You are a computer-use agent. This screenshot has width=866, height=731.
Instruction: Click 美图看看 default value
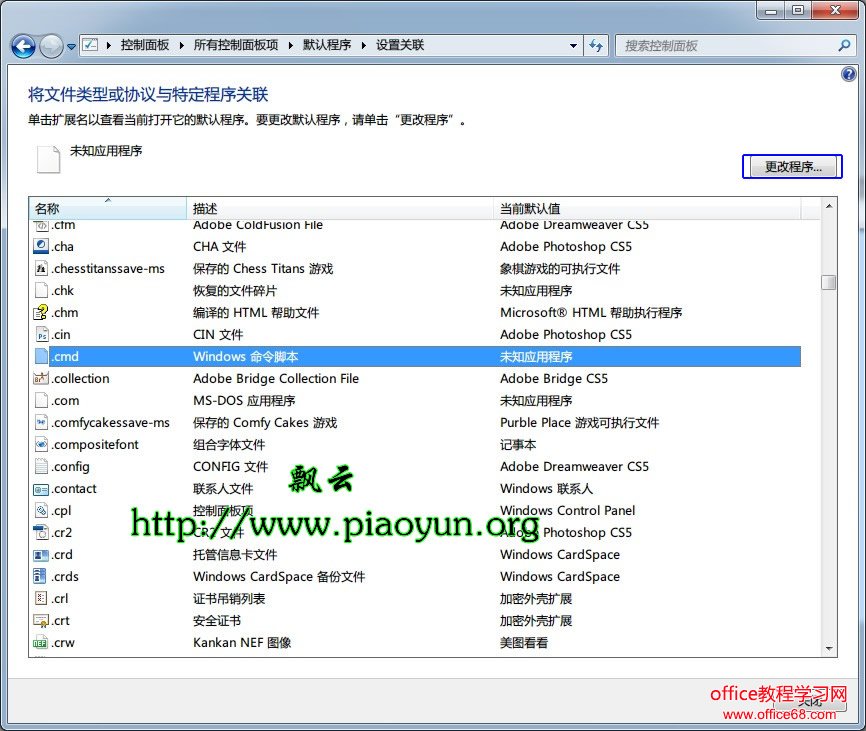[x=524, y=643]
